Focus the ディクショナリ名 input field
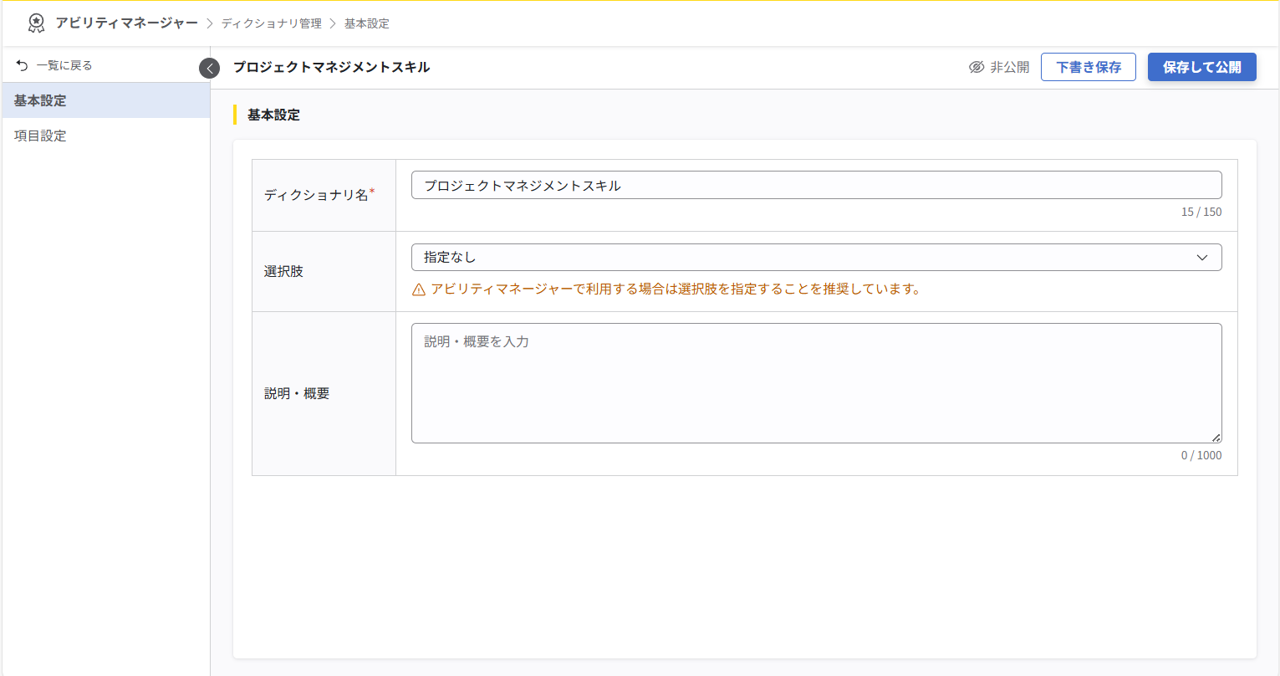Screen dimensions: 1280x676 coord(816,184)
